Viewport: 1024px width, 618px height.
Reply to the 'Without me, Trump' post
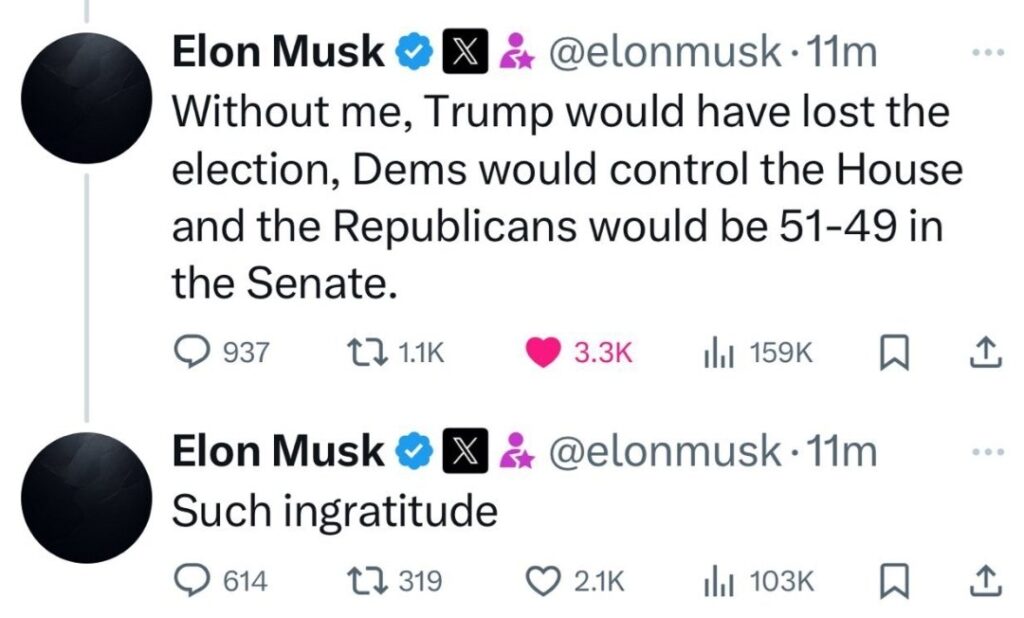tap(190, 352)
